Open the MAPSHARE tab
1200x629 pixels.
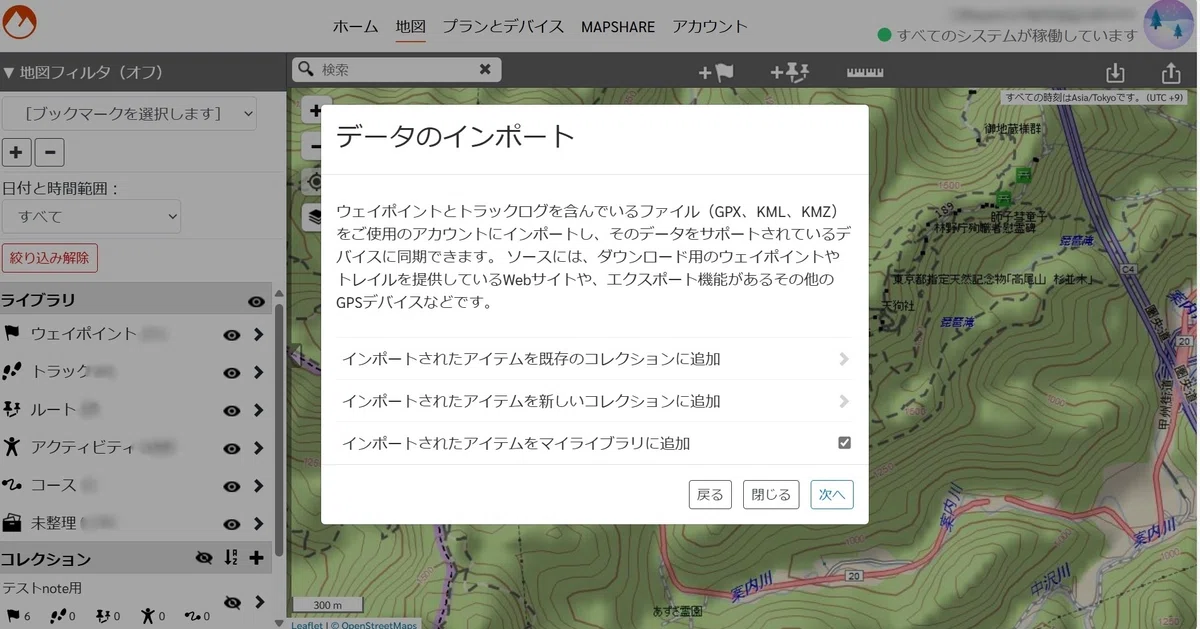(618, 27)
